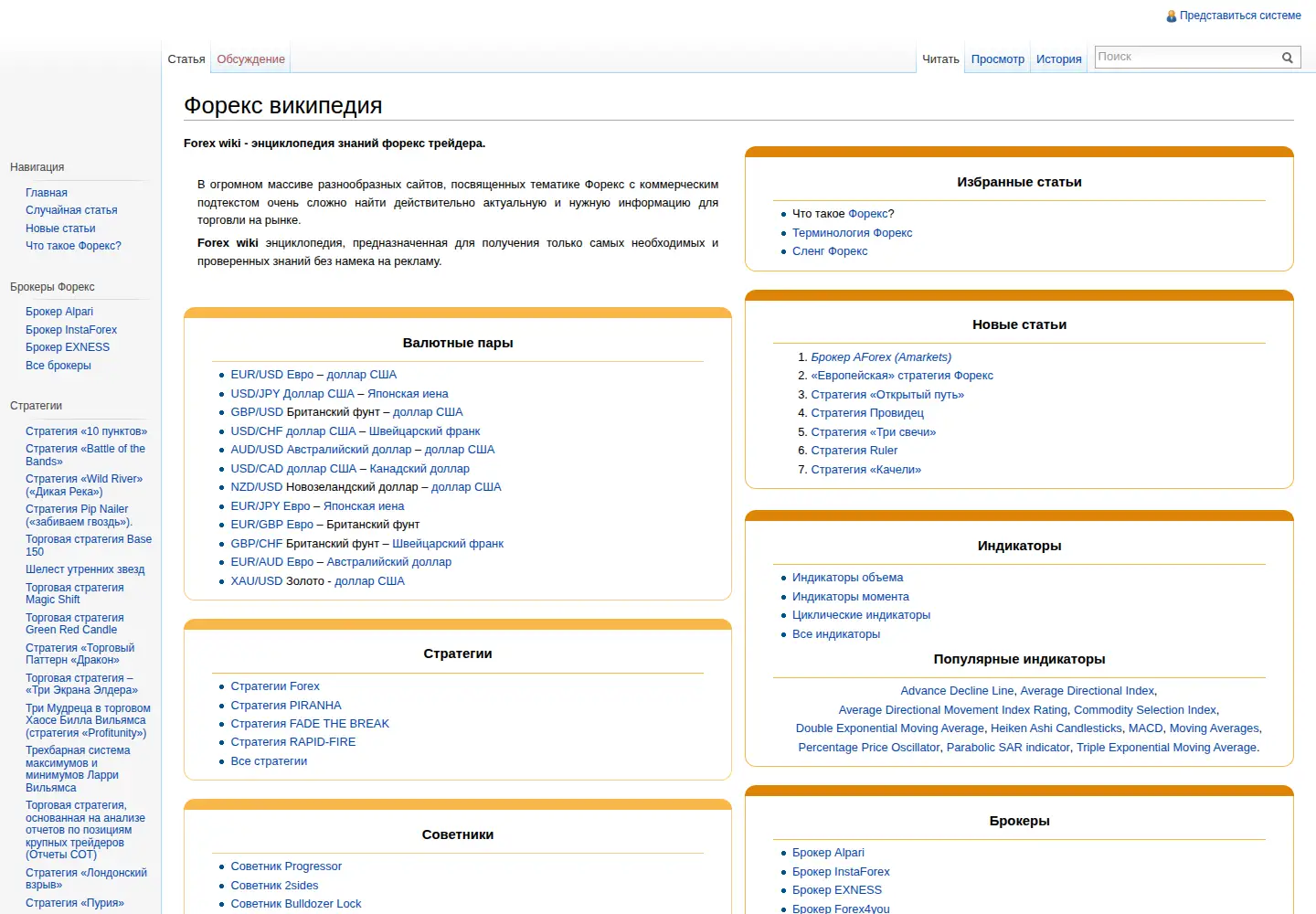Open Все стратегии link
The width and height of the screenshot is (1316, 914).
click(x=269, y=761)
